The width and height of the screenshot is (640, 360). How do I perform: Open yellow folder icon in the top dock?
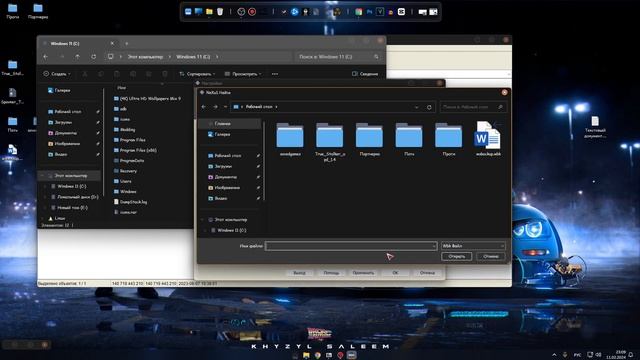point(209,12)
